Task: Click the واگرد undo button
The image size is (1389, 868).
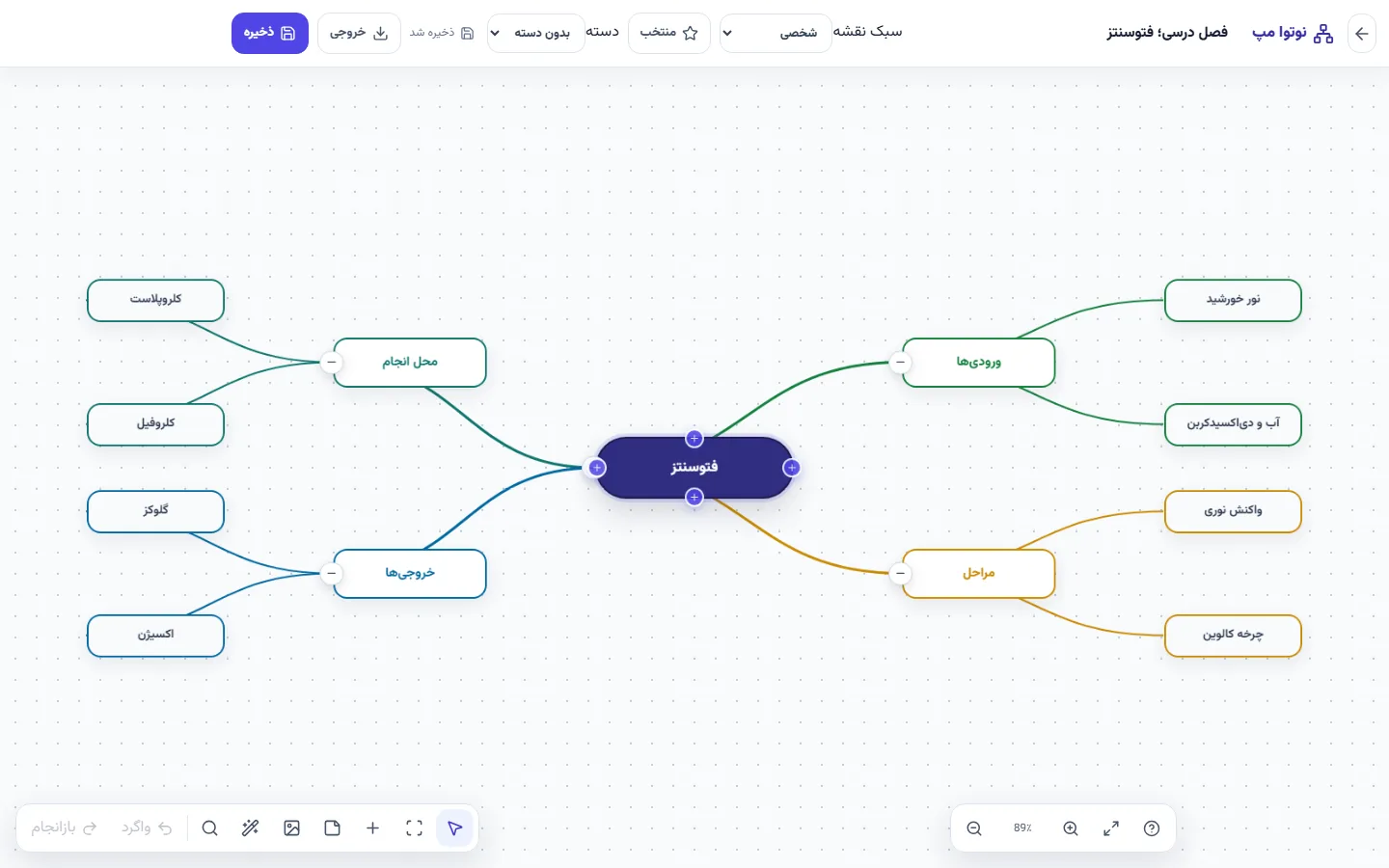Action: tap(147, 828)
